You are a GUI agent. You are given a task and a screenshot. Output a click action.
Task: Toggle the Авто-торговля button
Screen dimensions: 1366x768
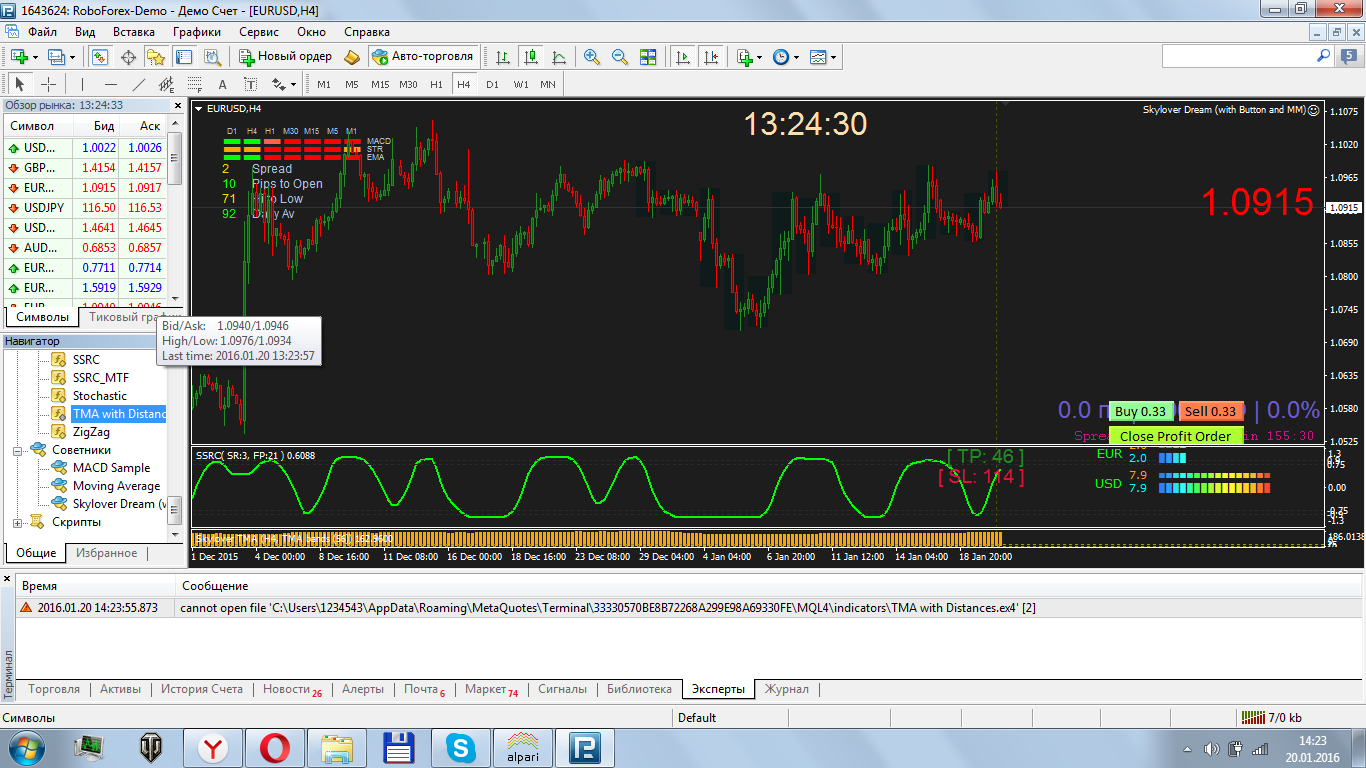[422, 57]
